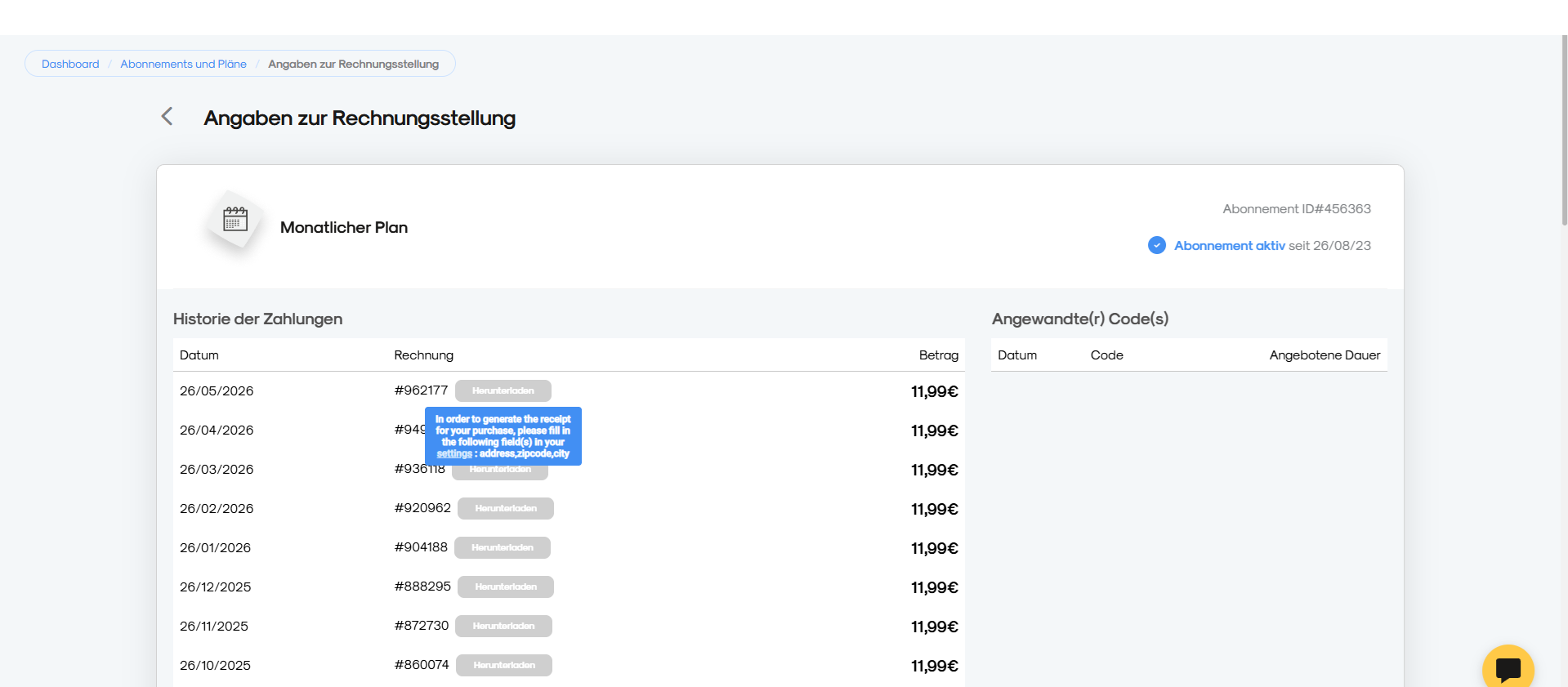The height and width of the screenshot is (687, 1568).
Task: Select the date 26/04/2026
Action: [x=217, y=430]
